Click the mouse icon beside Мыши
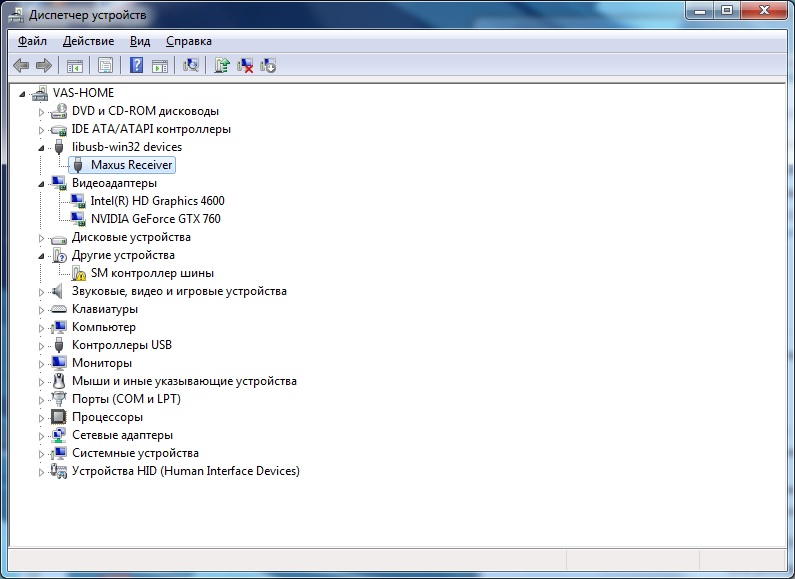795x579 pixels. (59, 381)
